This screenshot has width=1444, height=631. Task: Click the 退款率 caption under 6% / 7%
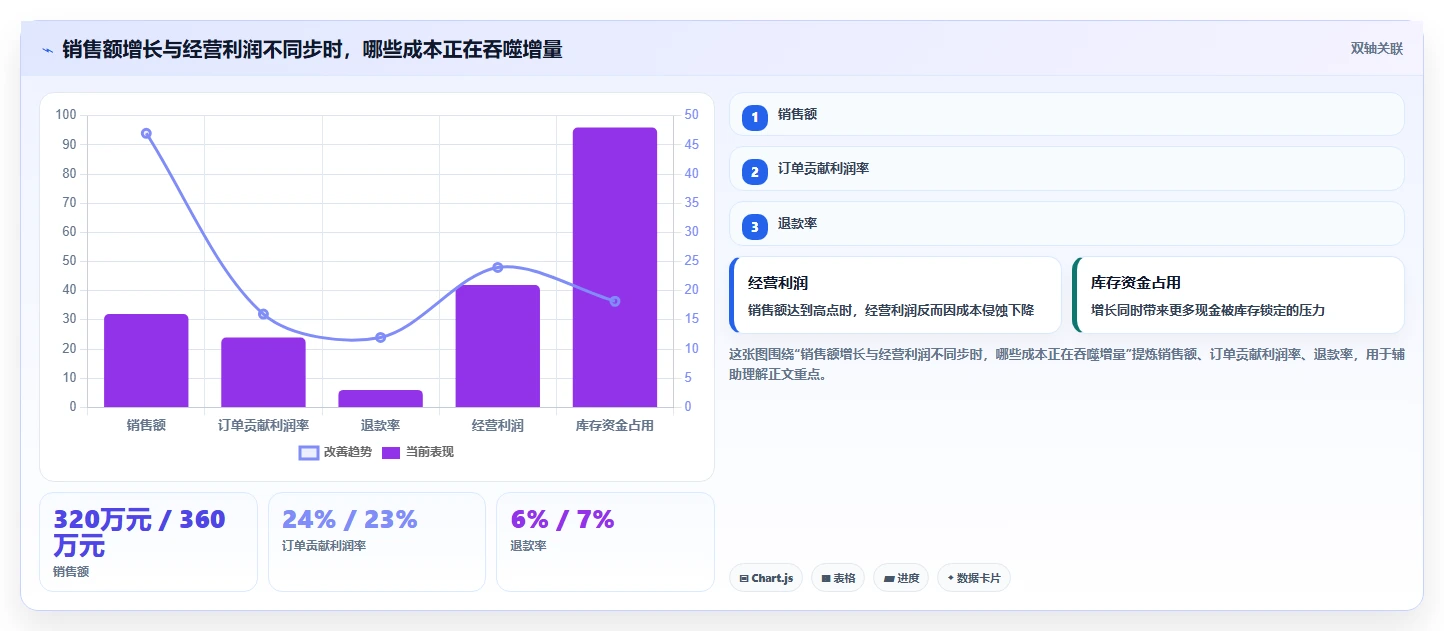tap(528, 546)
